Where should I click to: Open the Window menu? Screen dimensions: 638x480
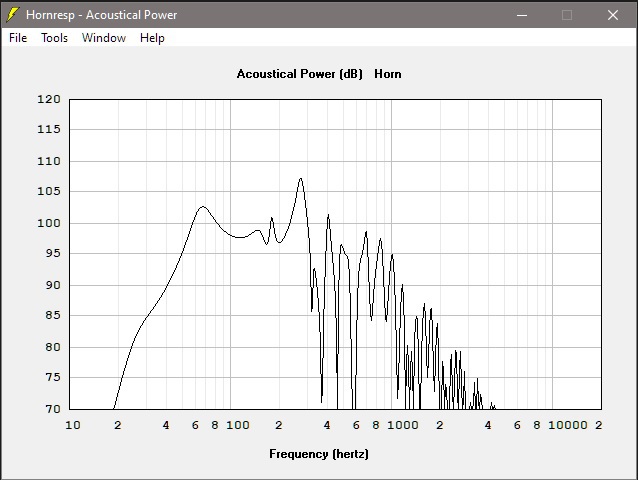(104, 38)
